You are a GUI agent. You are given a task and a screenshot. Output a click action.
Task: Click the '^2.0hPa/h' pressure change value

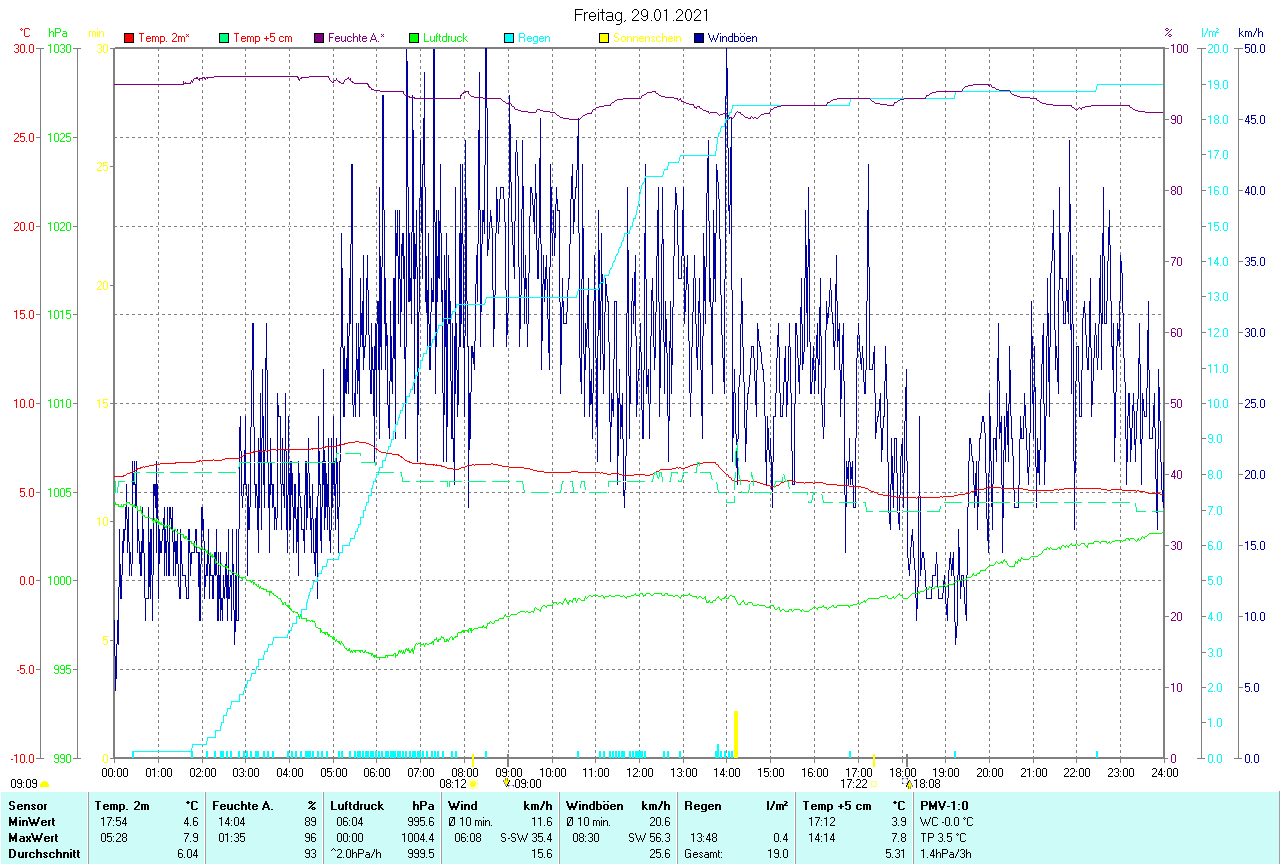358,854
